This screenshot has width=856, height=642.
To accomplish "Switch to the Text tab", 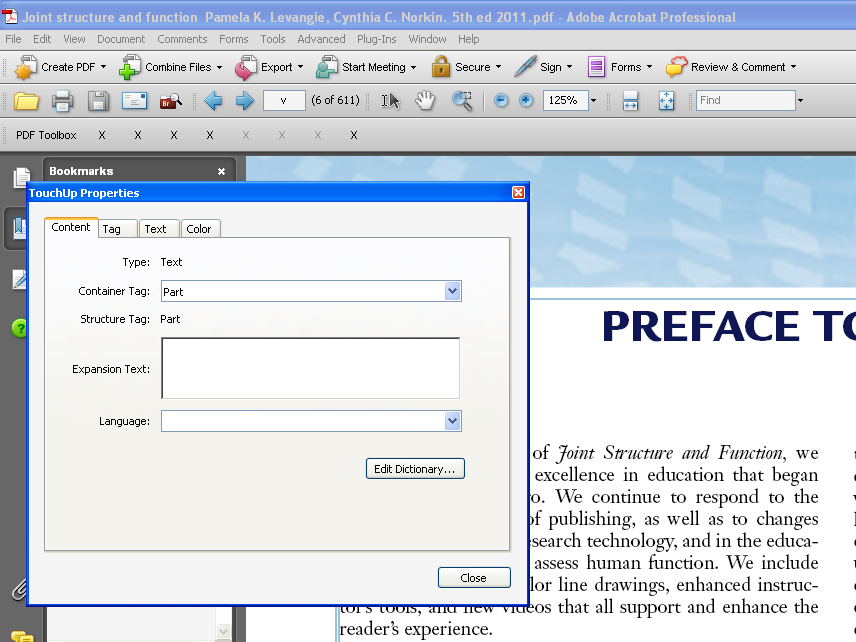I will click(x=158, y=229).
